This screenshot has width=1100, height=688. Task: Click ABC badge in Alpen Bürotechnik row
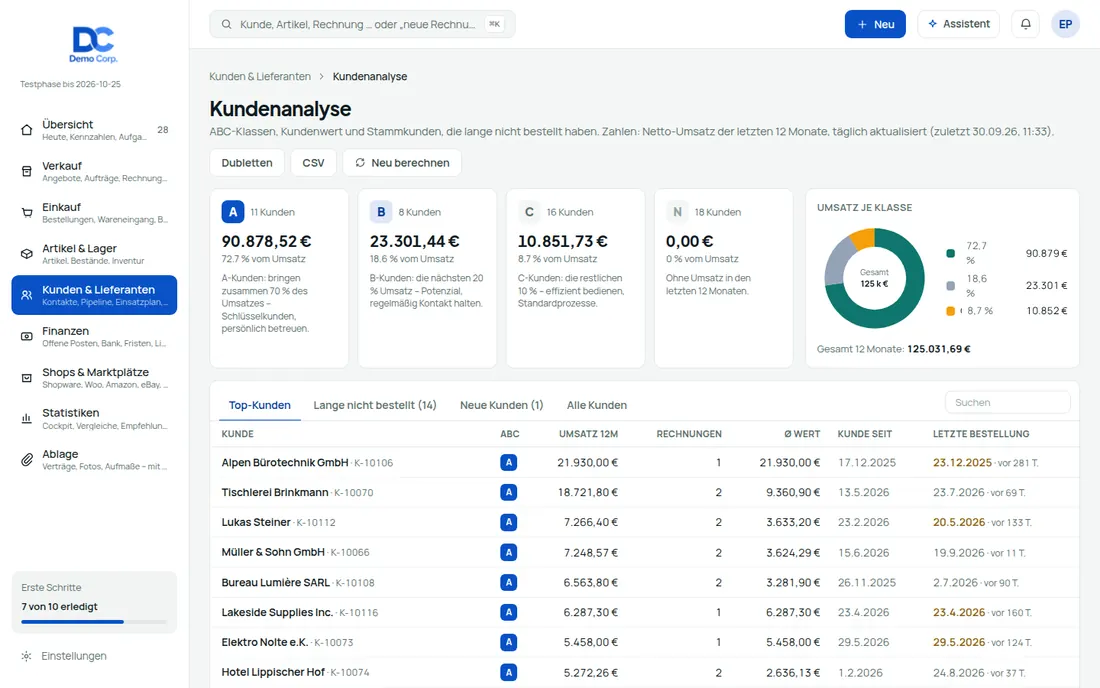tap(509, 462)
